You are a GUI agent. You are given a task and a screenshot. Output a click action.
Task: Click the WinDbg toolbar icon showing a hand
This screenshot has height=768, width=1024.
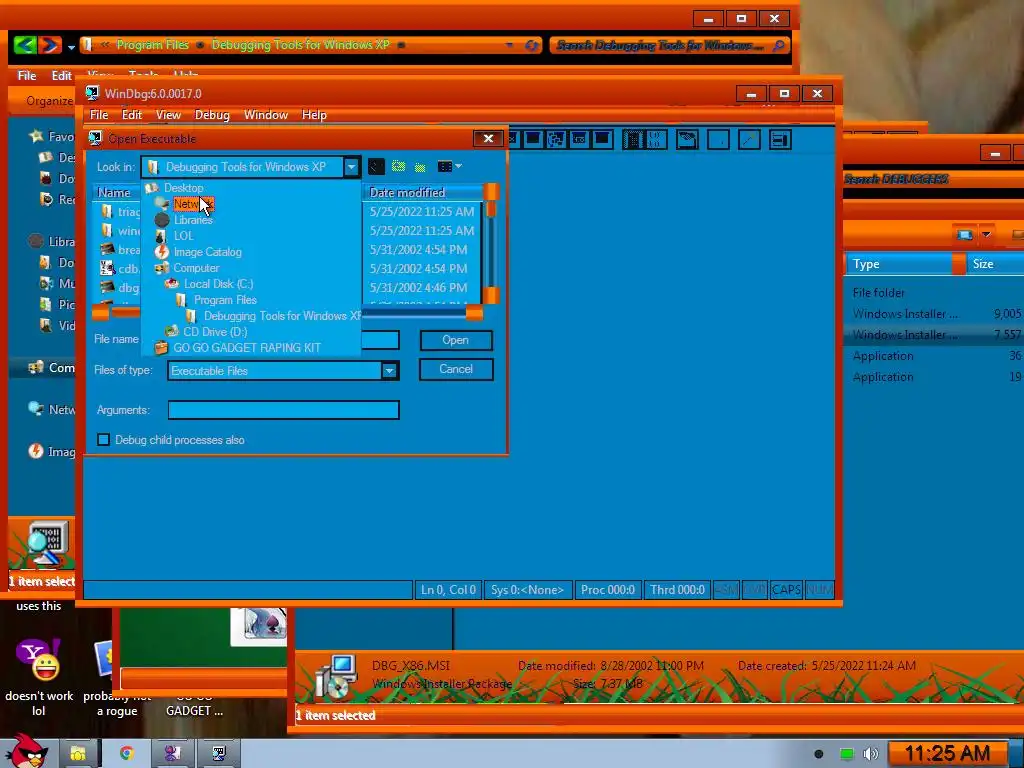tap(687, 139)
